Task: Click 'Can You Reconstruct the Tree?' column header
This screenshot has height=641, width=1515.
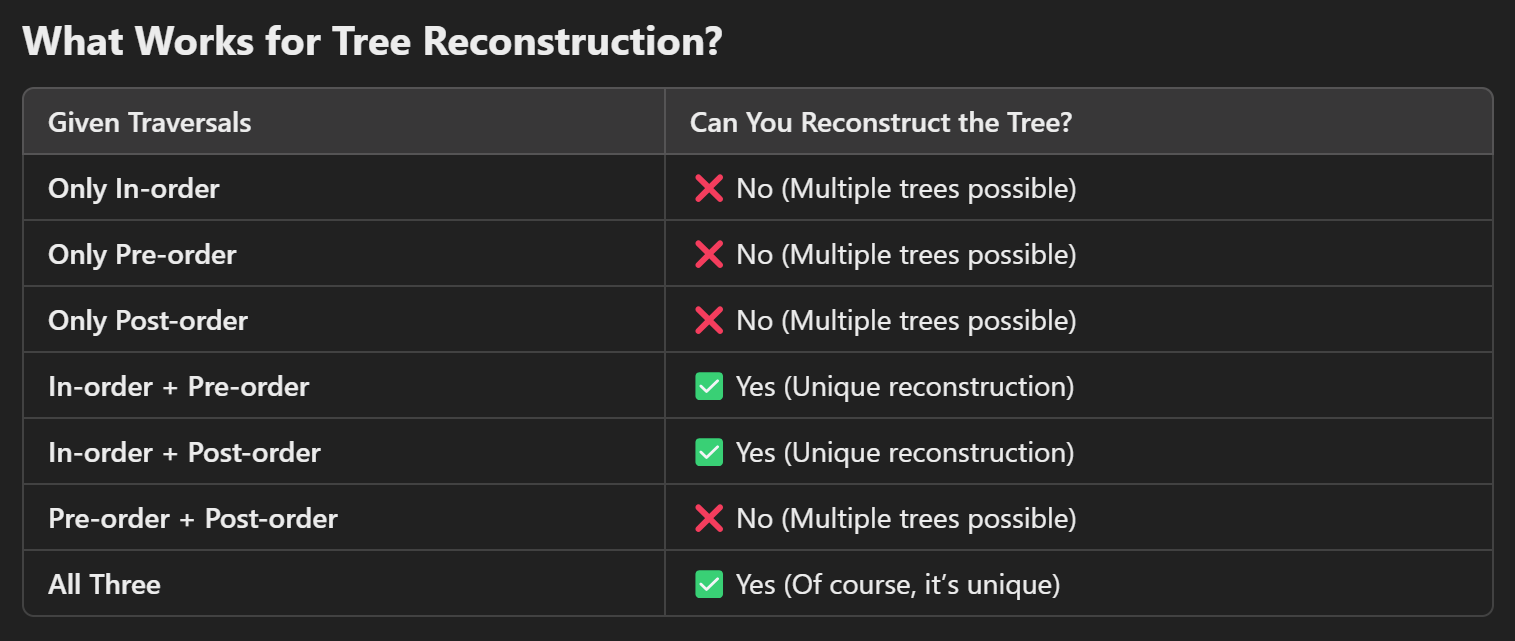Action: [x=881, y=122]
